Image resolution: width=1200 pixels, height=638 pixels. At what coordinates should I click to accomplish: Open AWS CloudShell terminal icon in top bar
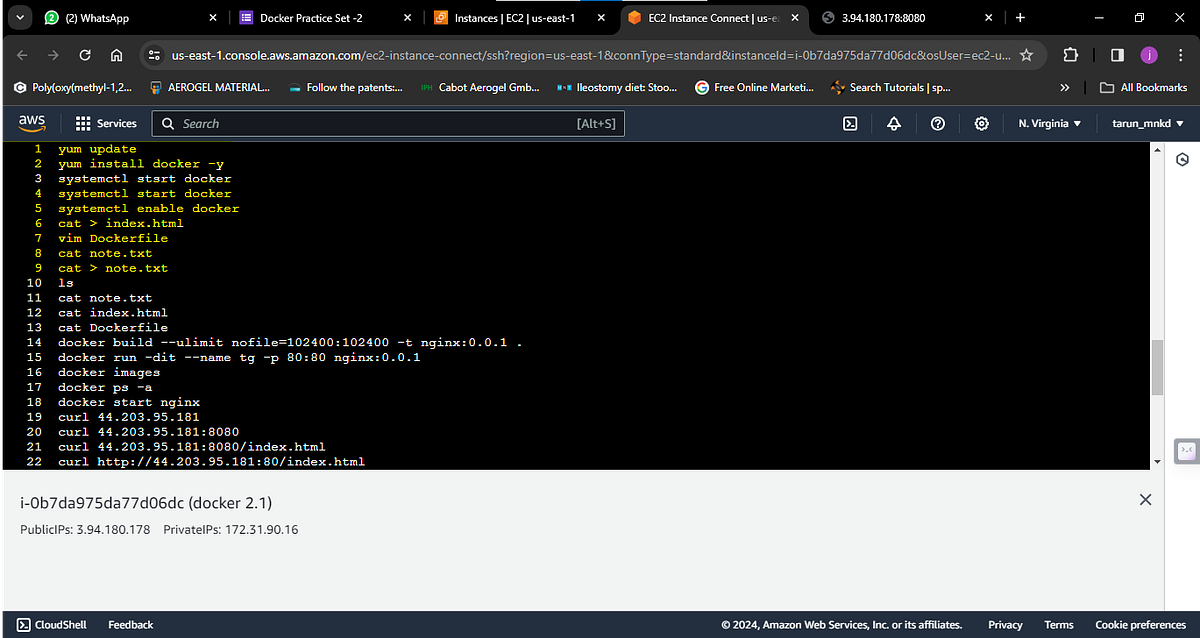(x=849, y=123)
